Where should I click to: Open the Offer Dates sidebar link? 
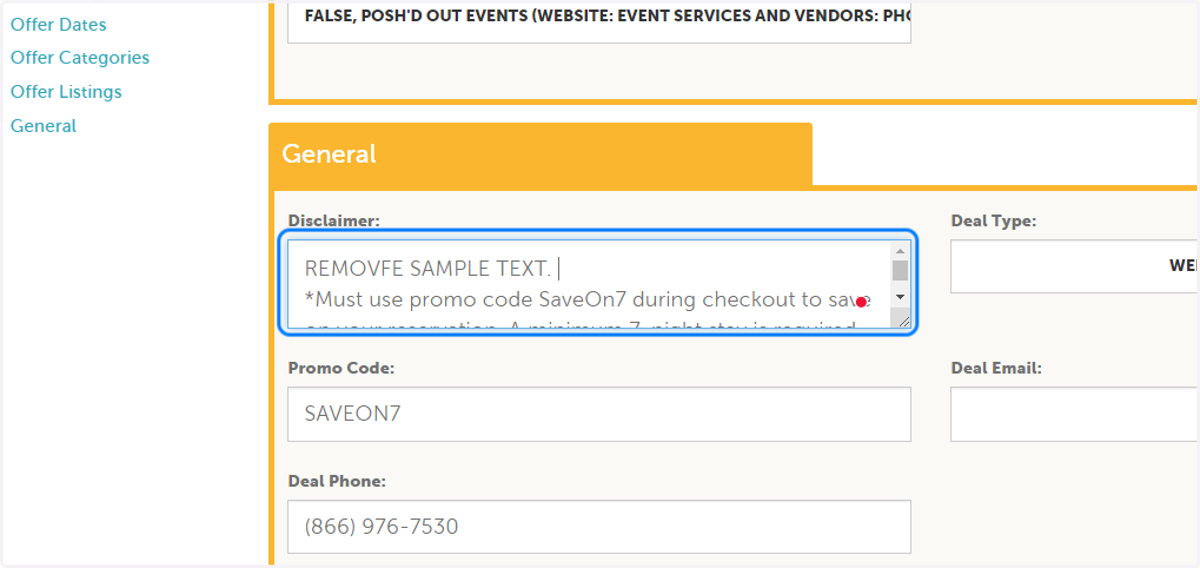[58, 24]
